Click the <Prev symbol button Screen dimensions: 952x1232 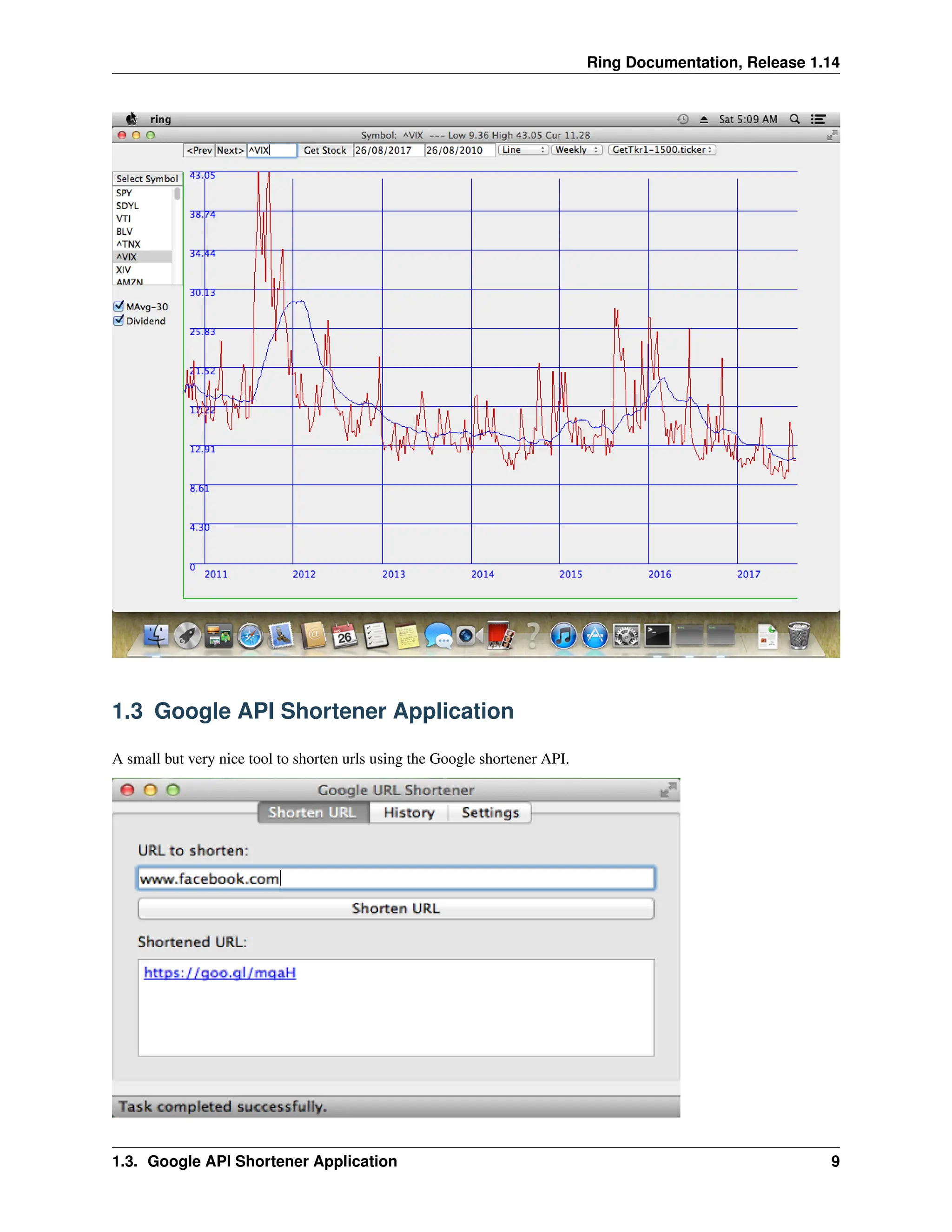click(x=199, y=150)
